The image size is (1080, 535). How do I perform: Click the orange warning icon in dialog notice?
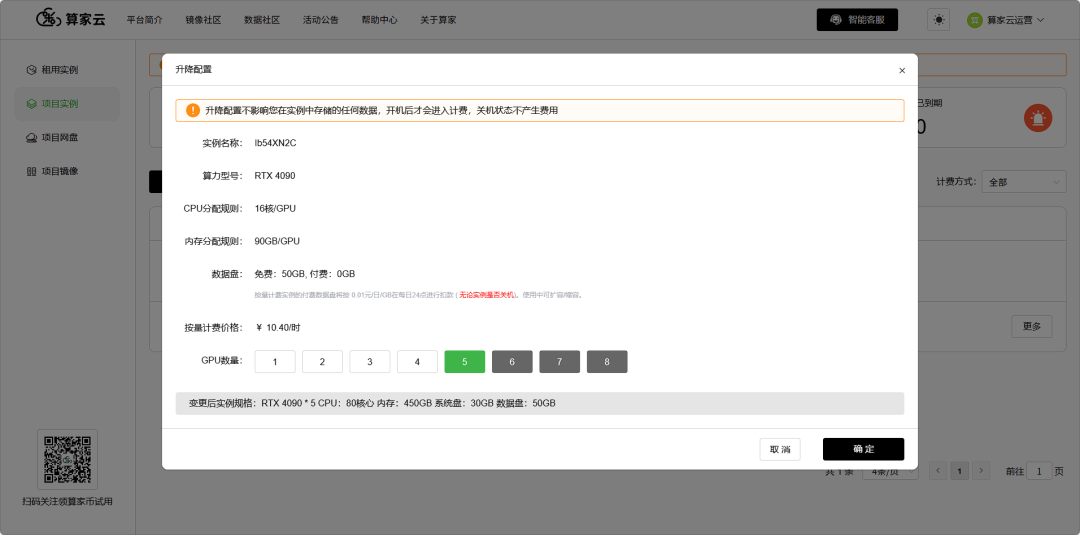(193, 110)
